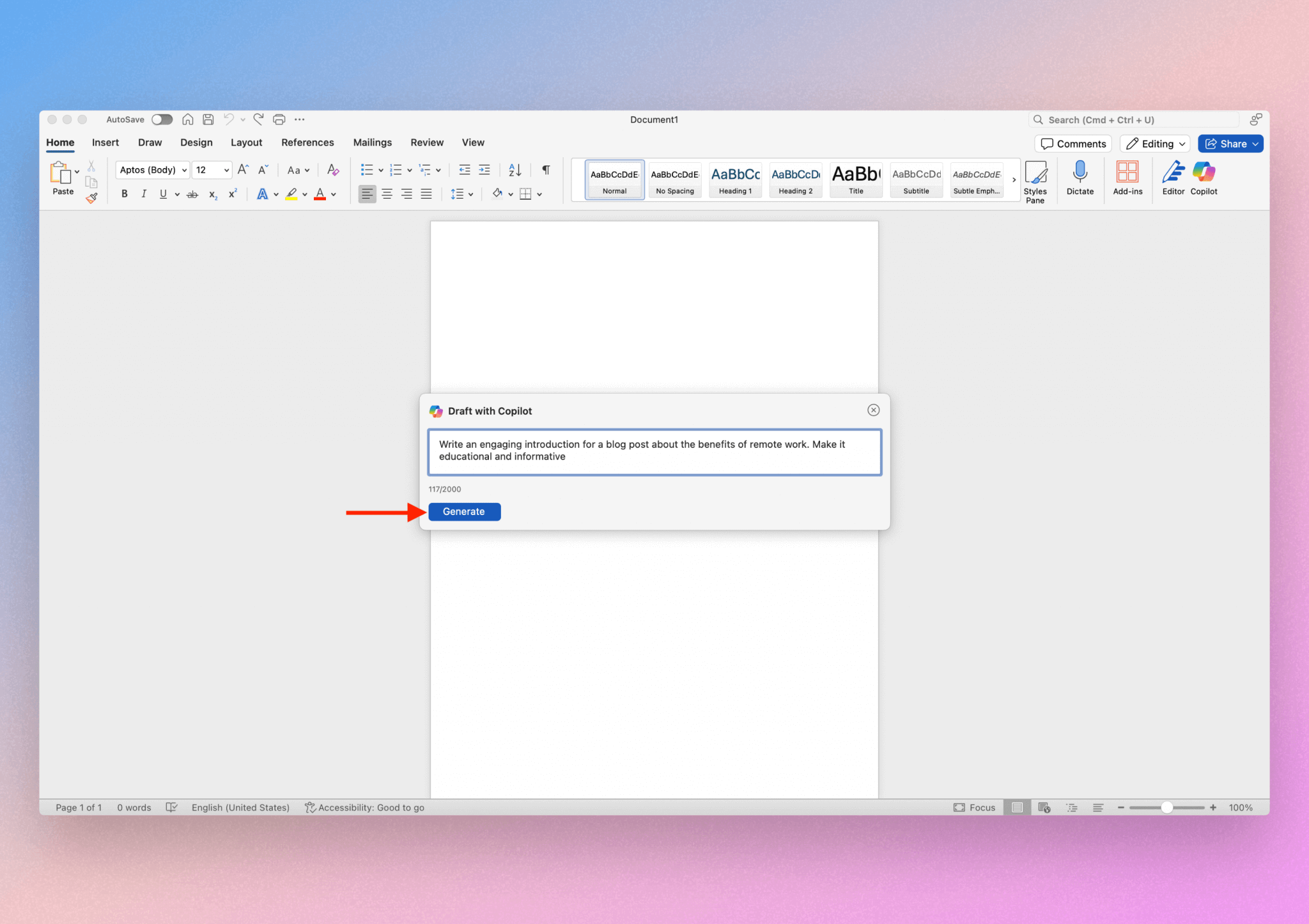Open the Add-ins panel
The height and width of the screenshot is (924, 1309).
pos(1127,180)
